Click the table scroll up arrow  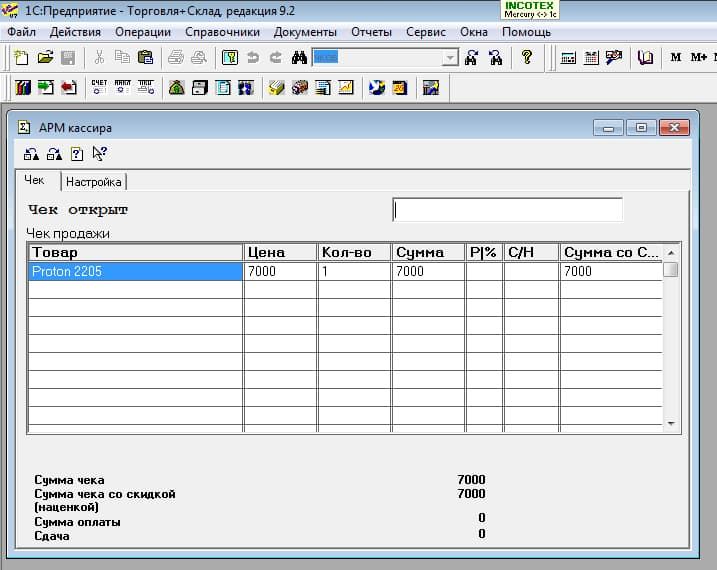click(x=671, y=253)
